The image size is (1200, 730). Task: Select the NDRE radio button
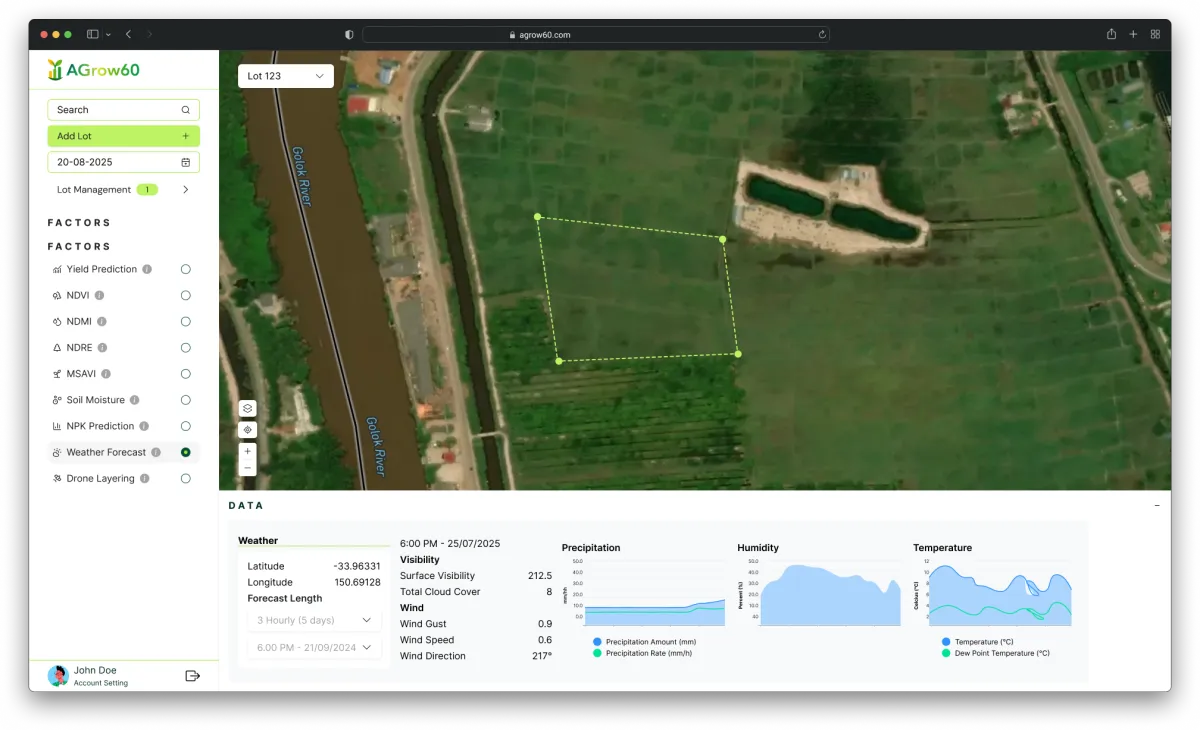[185, 348]
